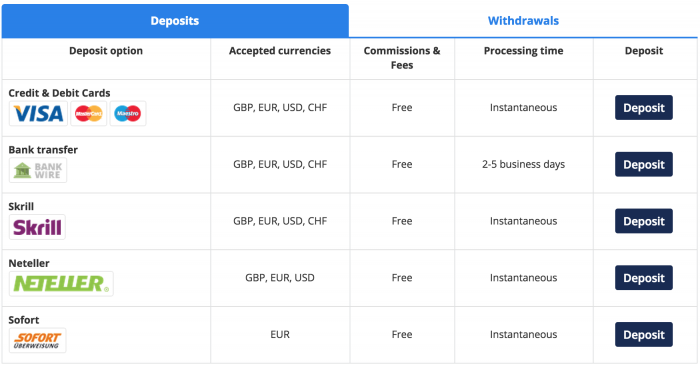Click the Bank transfer row label
The height and width of the screenshot is (366, 700).
pos(43,150)
